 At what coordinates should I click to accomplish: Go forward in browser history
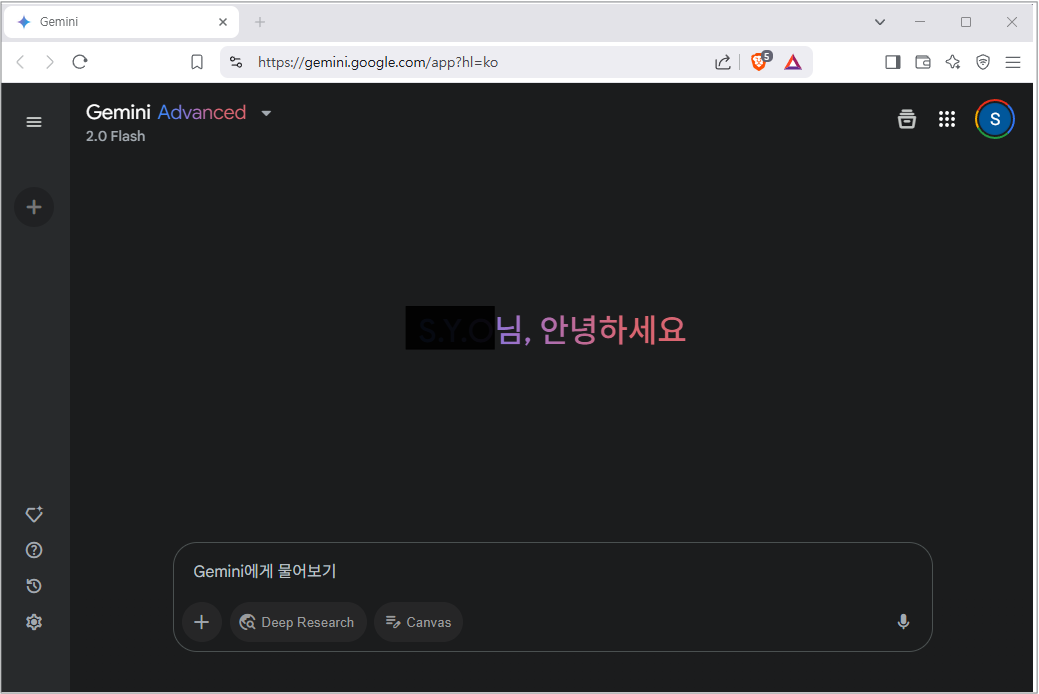pyautogui.click(x=50, y=62)
